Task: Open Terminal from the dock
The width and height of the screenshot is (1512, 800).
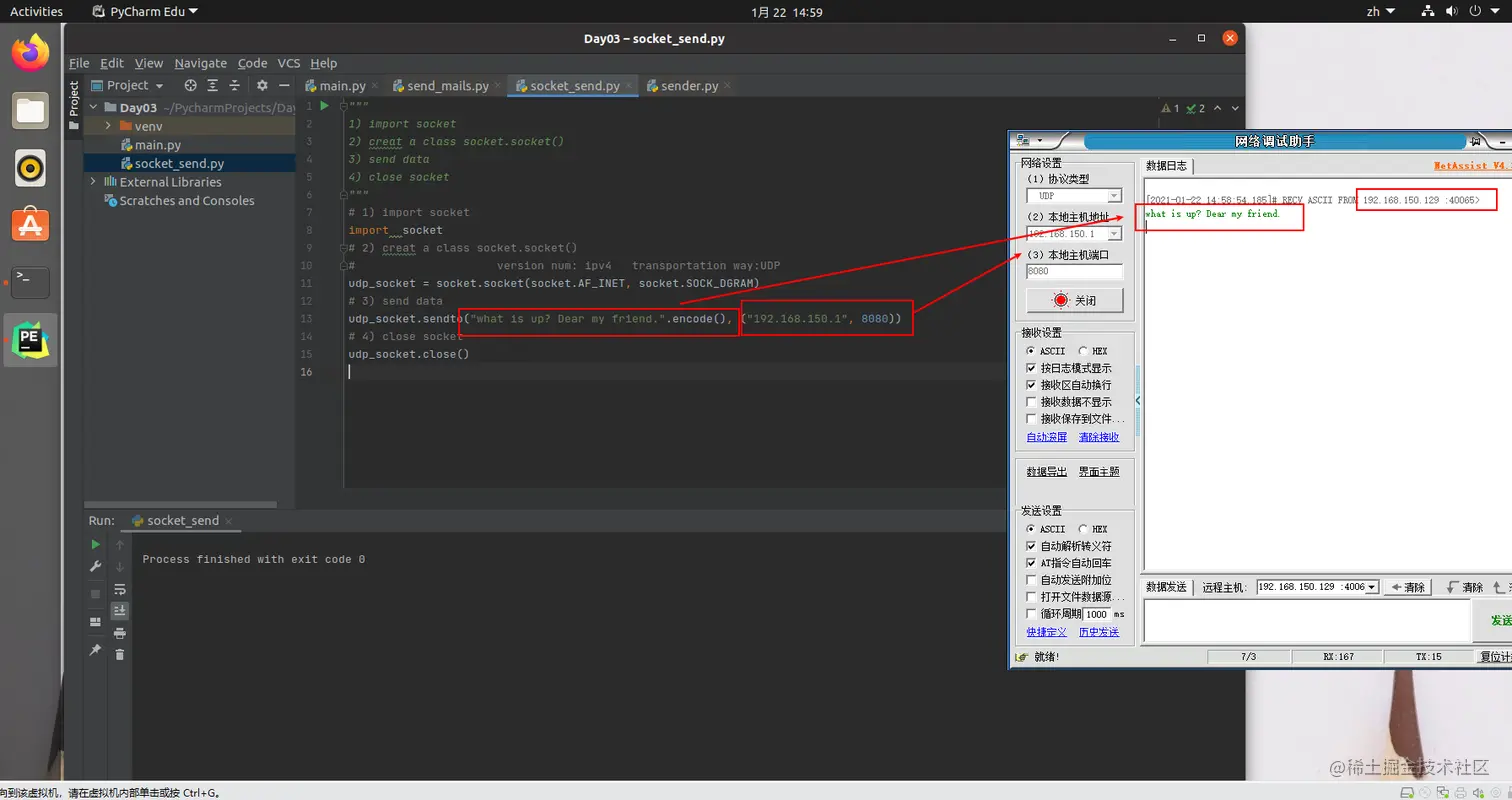Action: coord(30,283)
